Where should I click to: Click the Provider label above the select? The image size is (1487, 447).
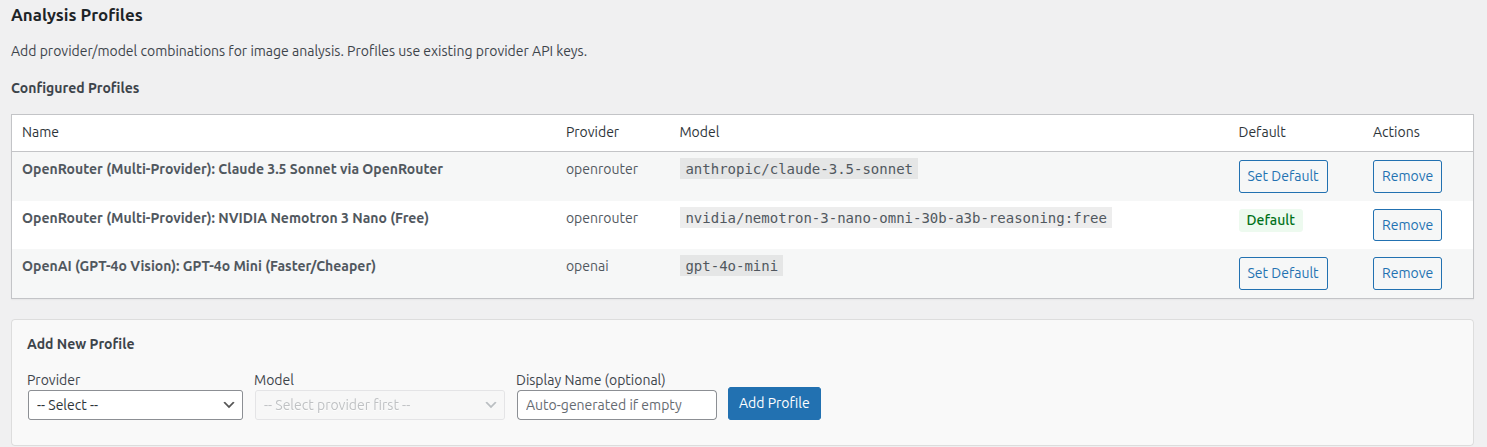(x=54, y=380)
